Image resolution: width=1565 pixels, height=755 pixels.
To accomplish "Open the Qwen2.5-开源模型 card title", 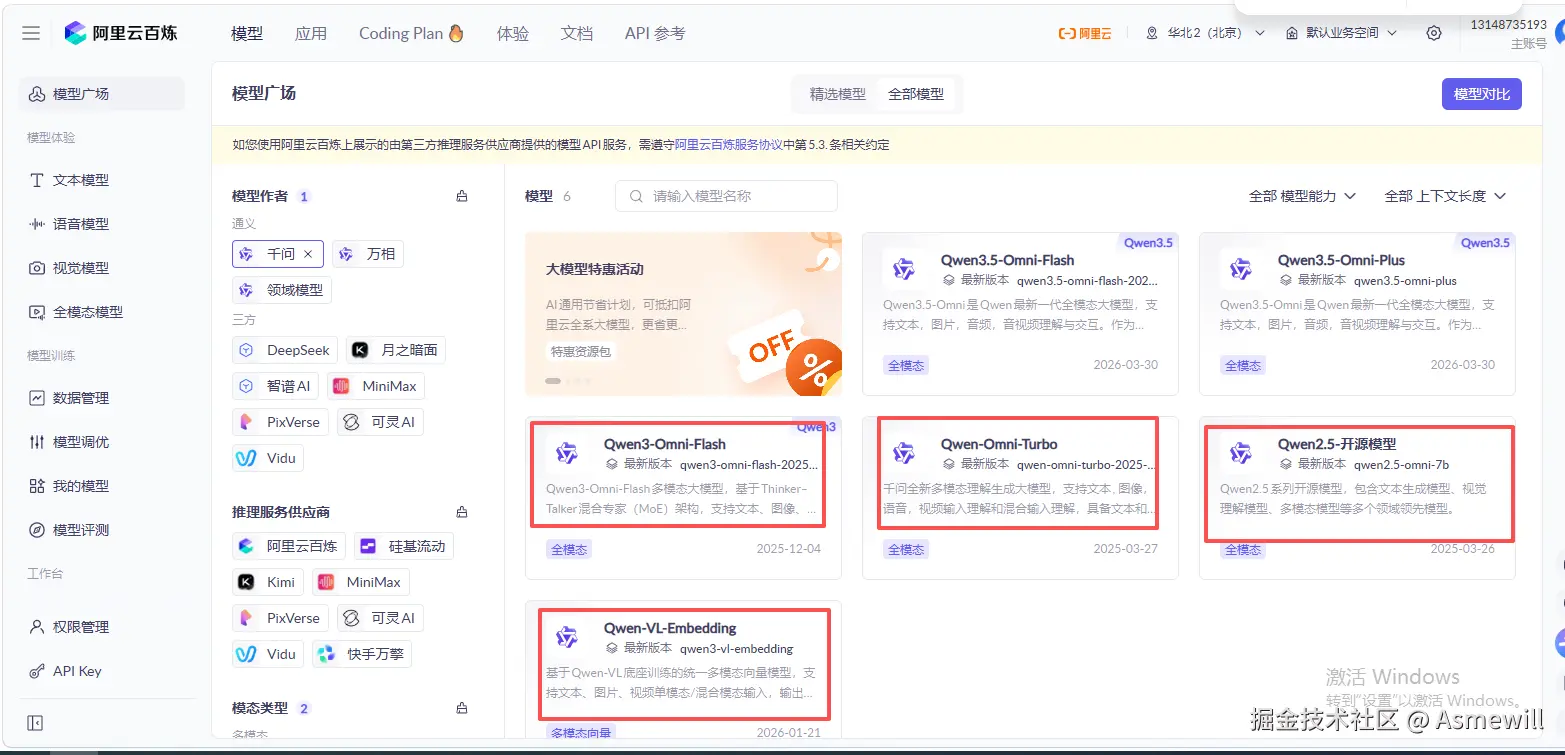I will [1337, 444].
